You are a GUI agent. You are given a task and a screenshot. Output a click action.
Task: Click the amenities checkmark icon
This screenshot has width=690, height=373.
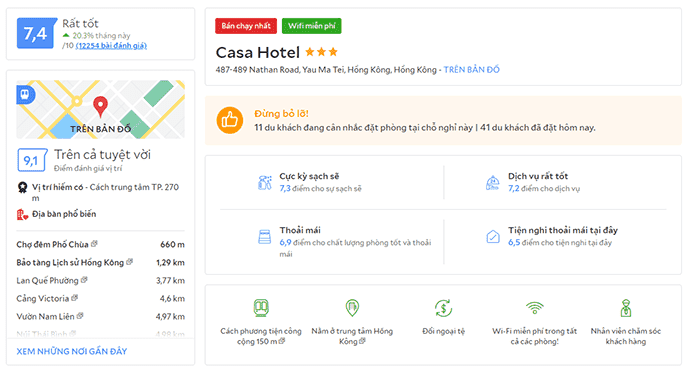[493, 237]
